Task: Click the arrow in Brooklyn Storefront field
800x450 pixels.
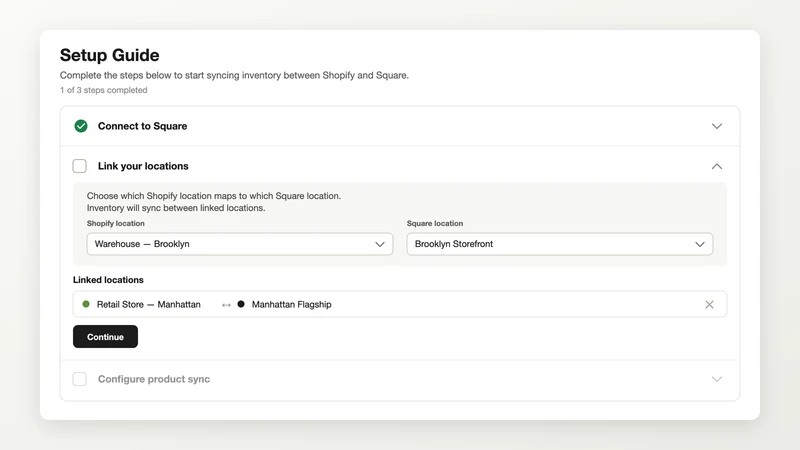Action: pos(699,244)
